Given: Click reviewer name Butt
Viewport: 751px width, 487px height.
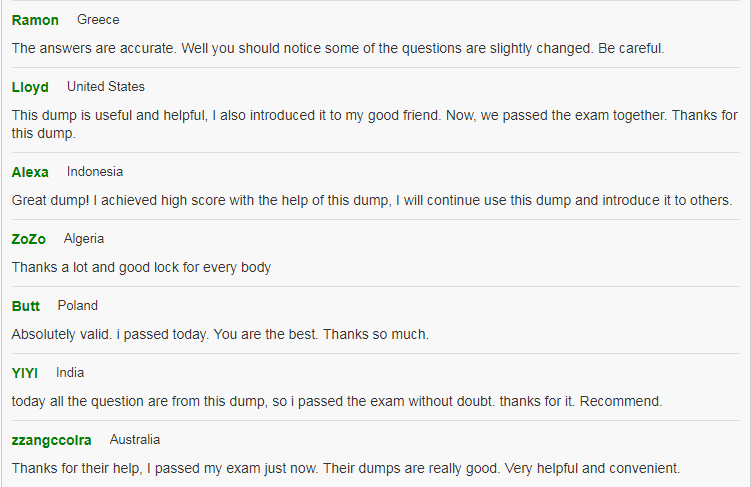Looking at the screenshot, I should point(26,306).
